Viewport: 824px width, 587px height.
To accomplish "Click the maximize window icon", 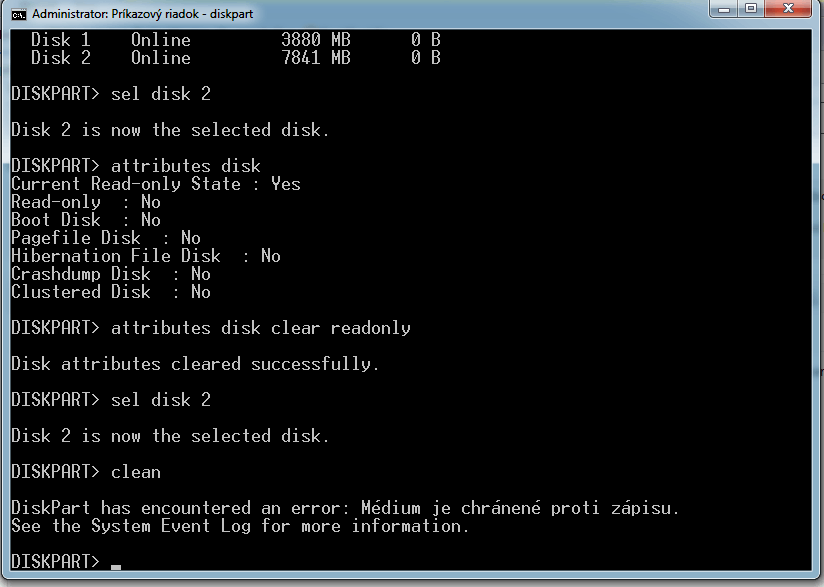I will click(x=753, y=11).
